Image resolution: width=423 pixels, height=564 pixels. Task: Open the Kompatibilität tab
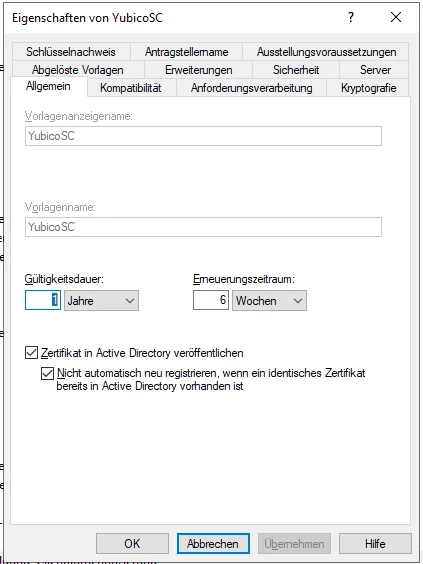(131, 88)
